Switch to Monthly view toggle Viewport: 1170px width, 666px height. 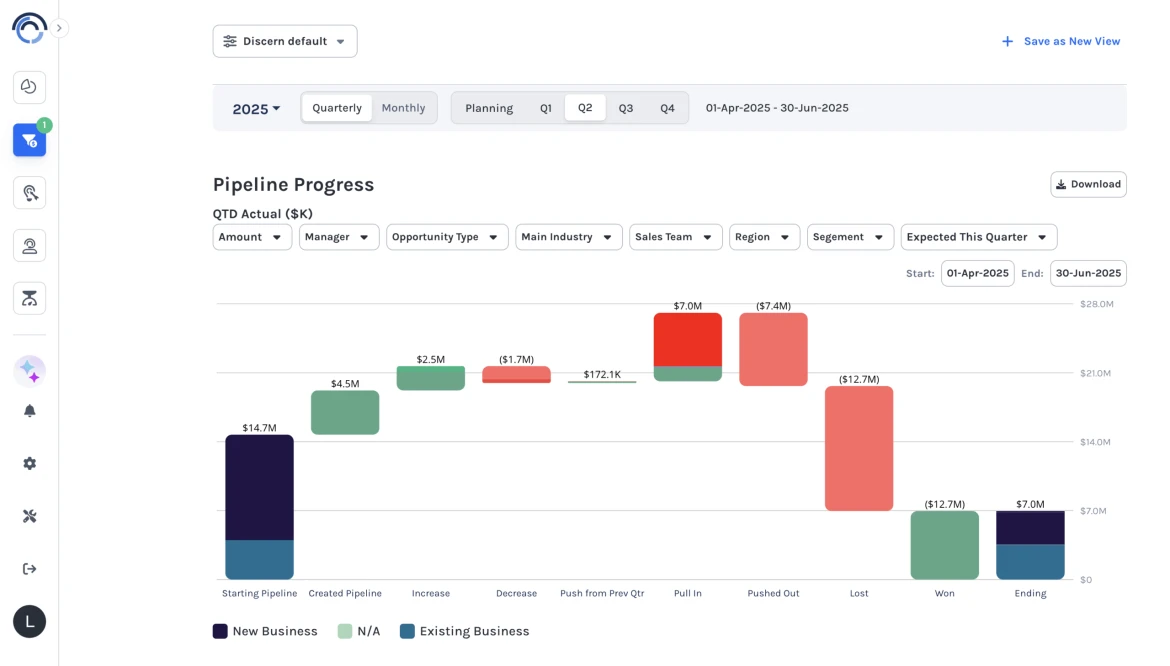coord(403,108)
